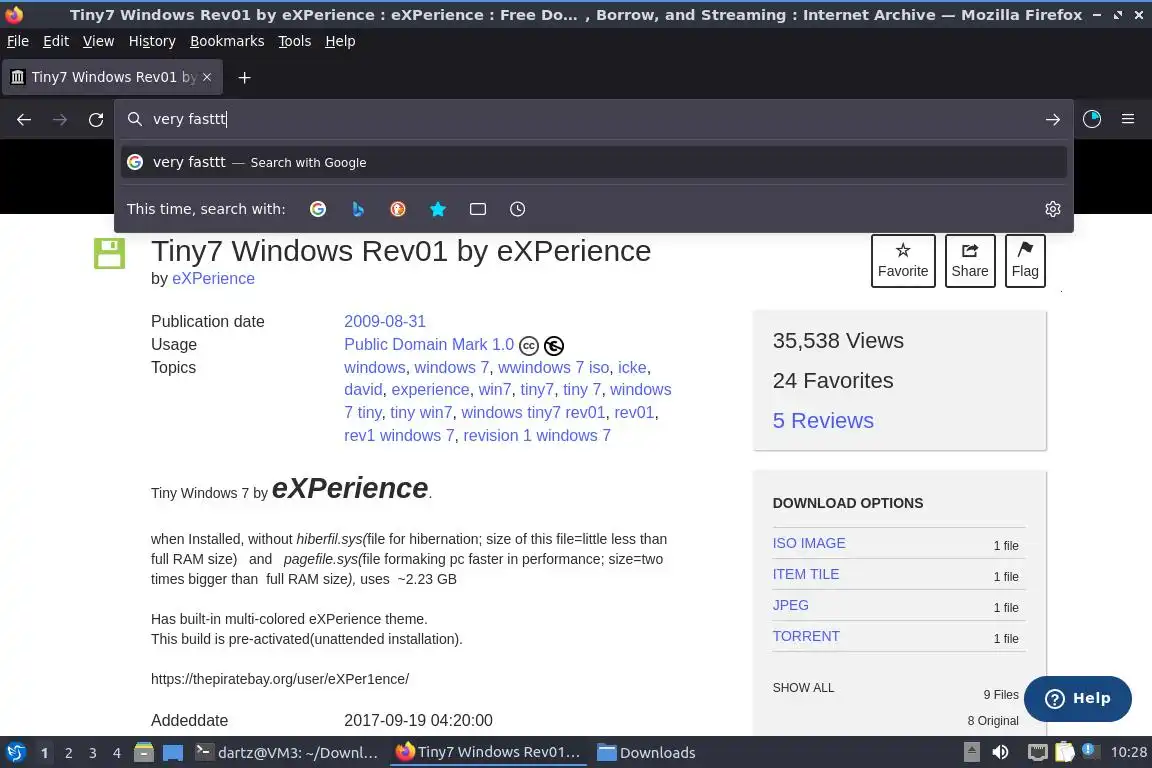
Task: Open 'wwindows 7 iso' topic link
Action: pos(554,367)
